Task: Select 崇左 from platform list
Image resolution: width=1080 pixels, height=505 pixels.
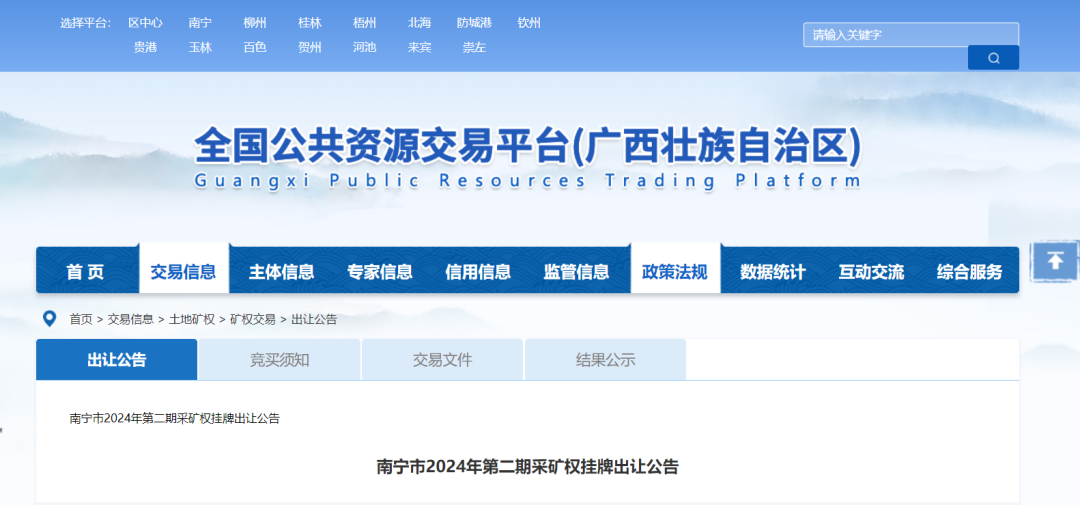Action: click(474, 47)
